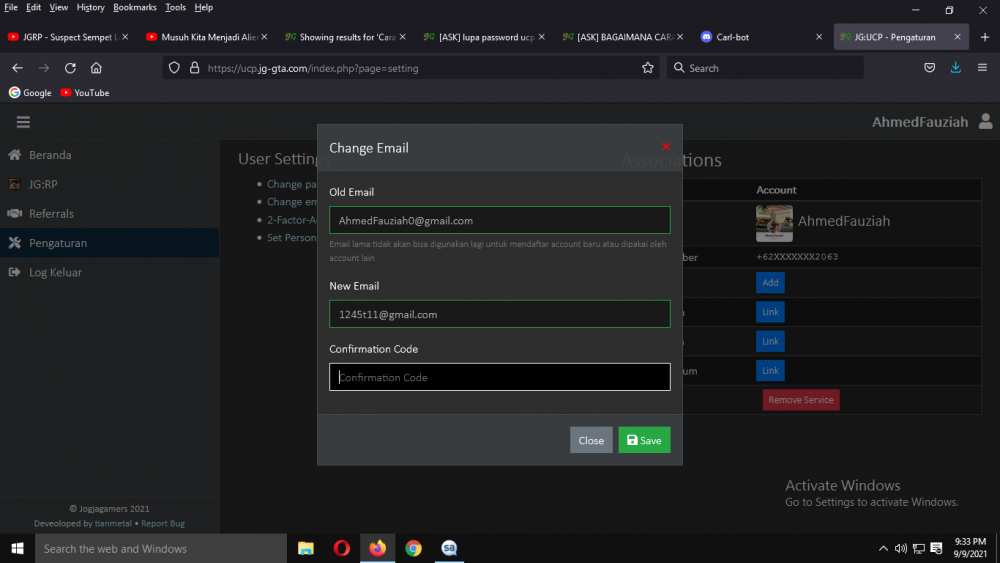Image resolution: width=1000 pixels, height=563 pixels.
Task: Open Firefox application menu
Action: coord(982,68)
